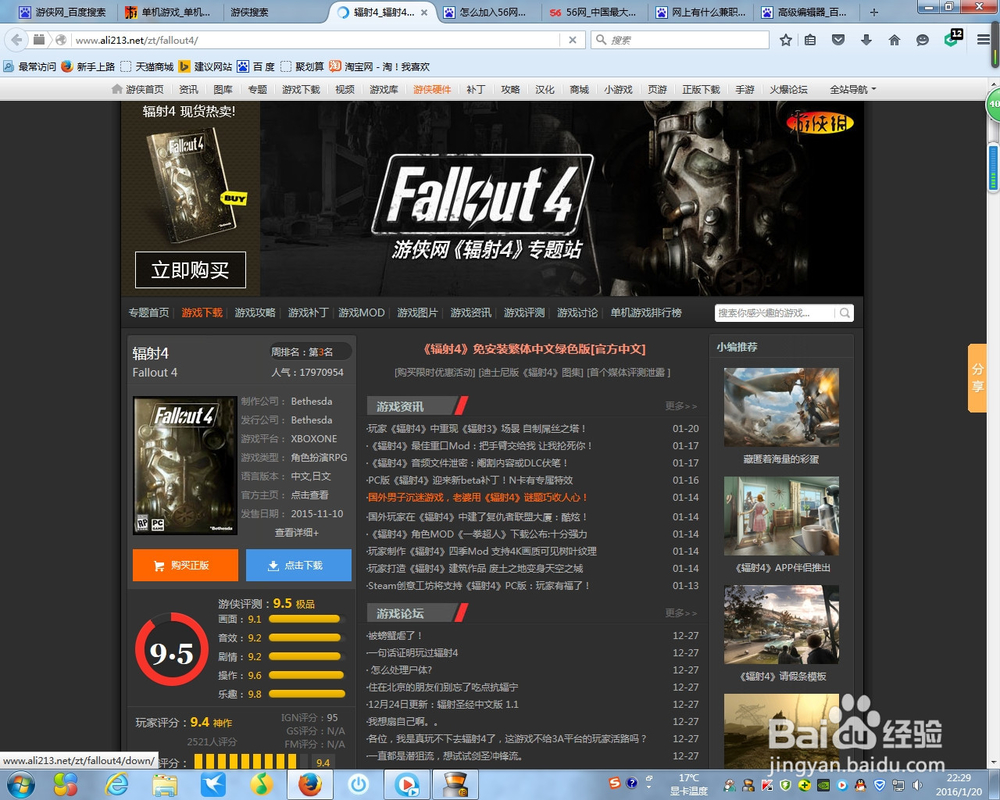Open the 百度 bookmark in bookmarks bar

point(256,66)
